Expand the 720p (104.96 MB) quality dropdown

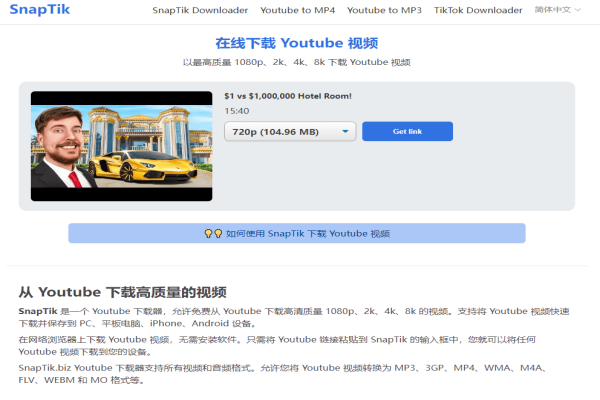290,131
